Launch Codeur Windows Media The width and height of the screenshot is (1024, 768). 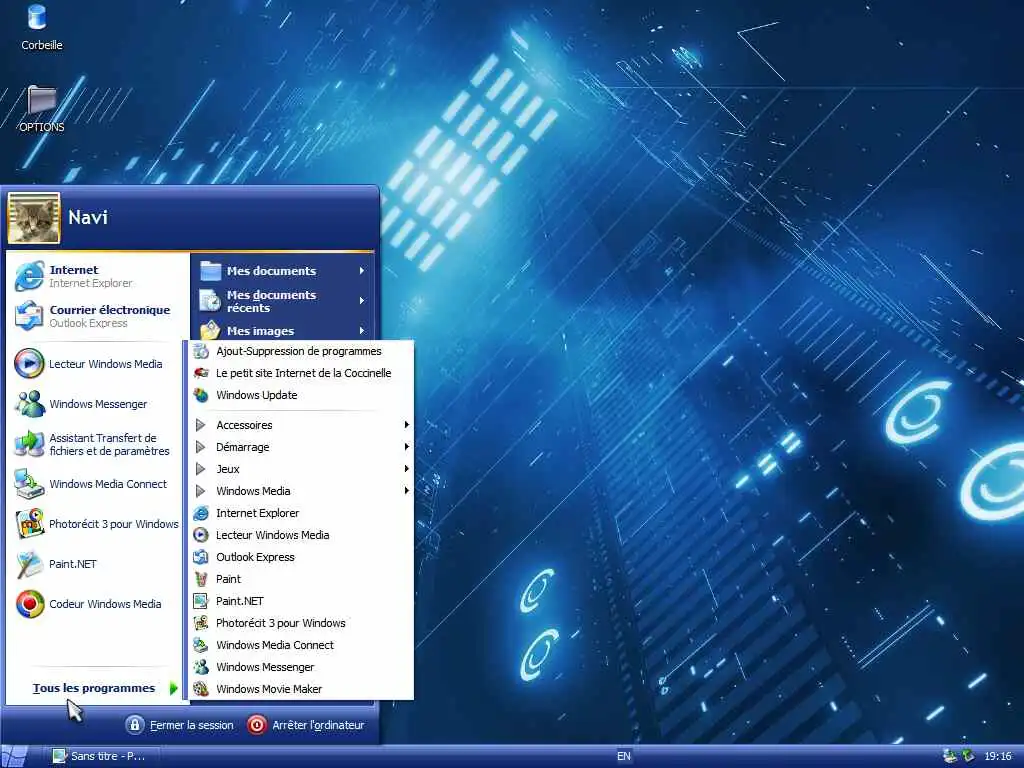95,604
